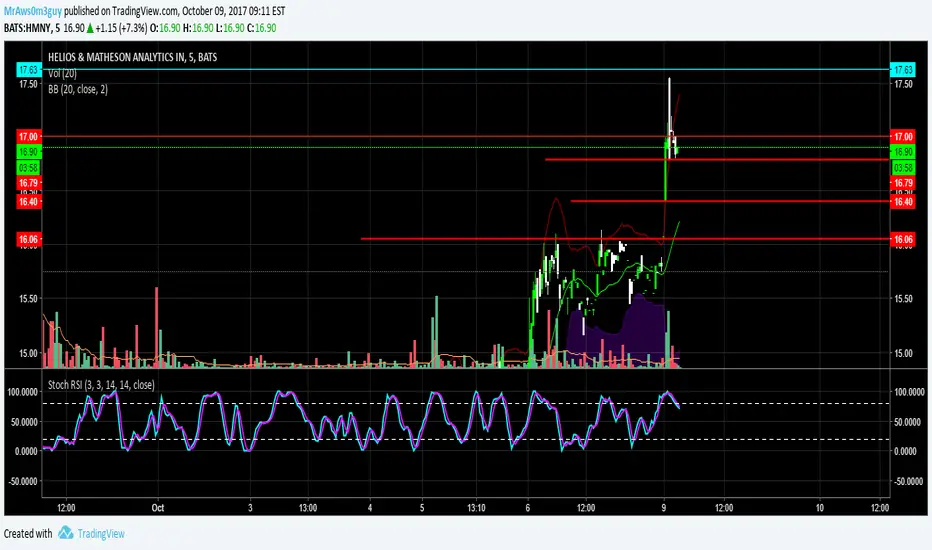Select the cyan horizontal line at 17.63

[465, 70]
